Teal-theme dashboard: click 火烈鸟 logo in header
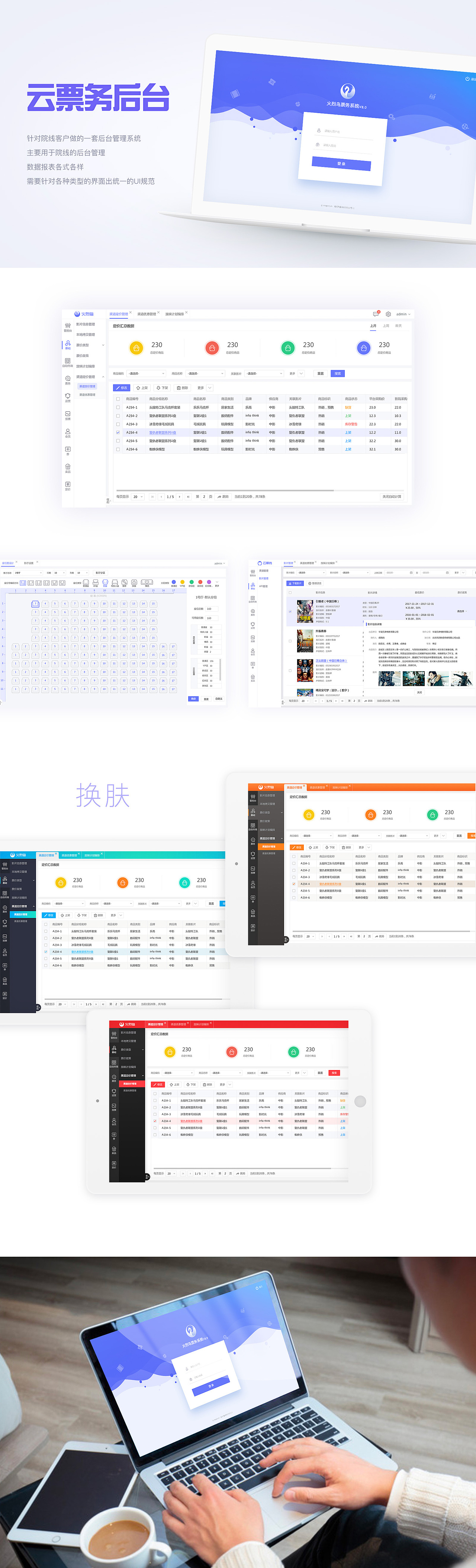The image size is (476, 1568). click(x=17, y=855)
